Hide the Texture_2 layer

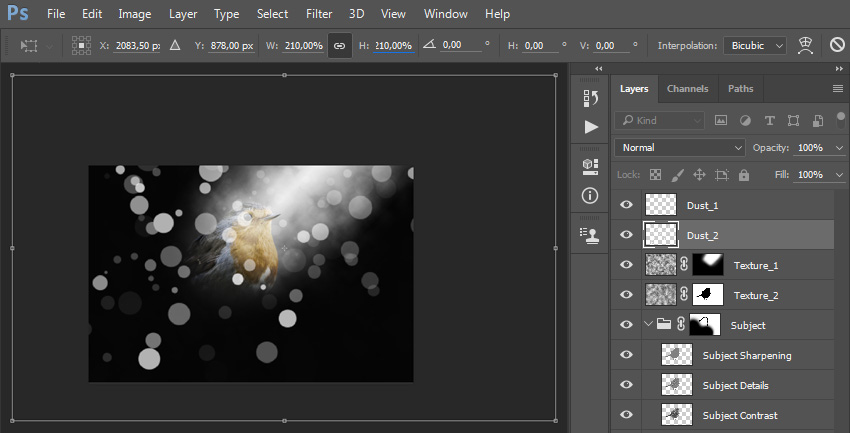click(626, 294)
